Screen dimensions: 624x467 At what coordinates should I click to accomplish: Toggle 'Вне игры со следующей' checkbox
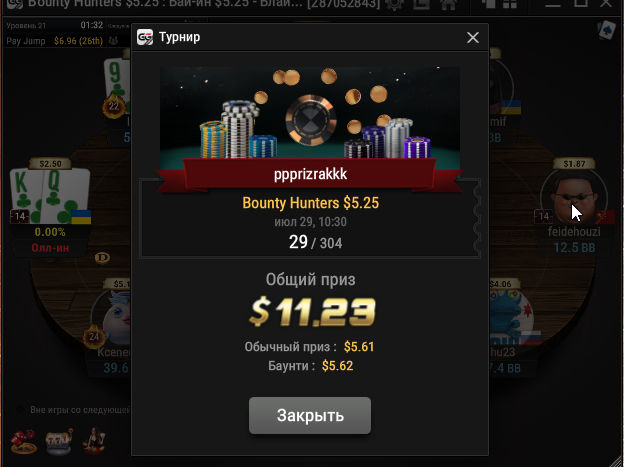click(20, 410)
